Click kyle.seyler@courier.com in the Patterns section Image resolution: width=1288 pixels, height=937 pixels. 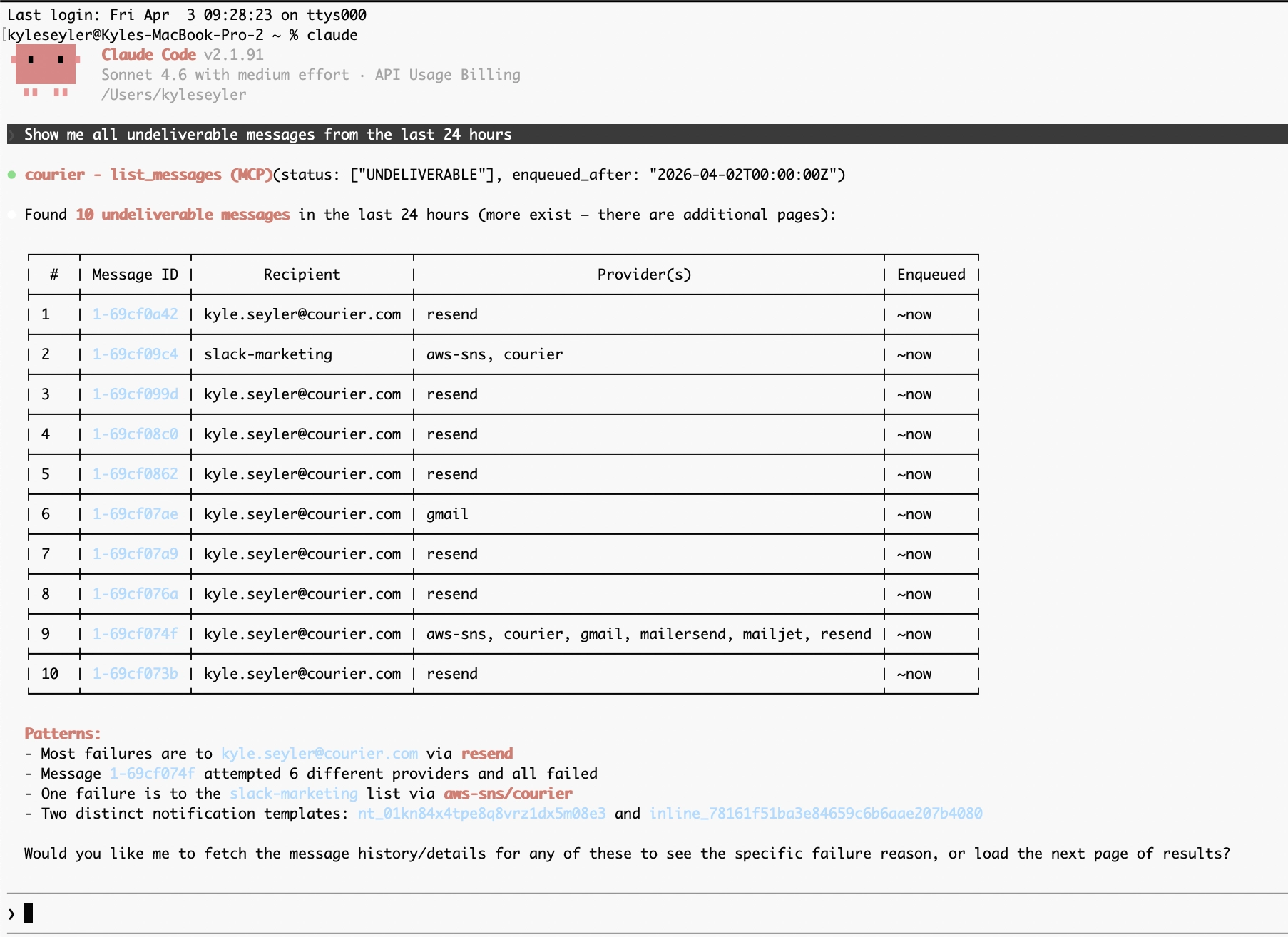320,753
